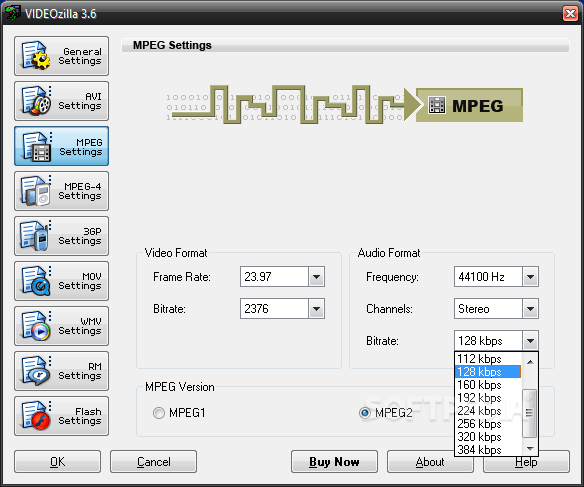Select the MPEG1 radio button
This screenshot has width=584, height=487.
point(159,413)
